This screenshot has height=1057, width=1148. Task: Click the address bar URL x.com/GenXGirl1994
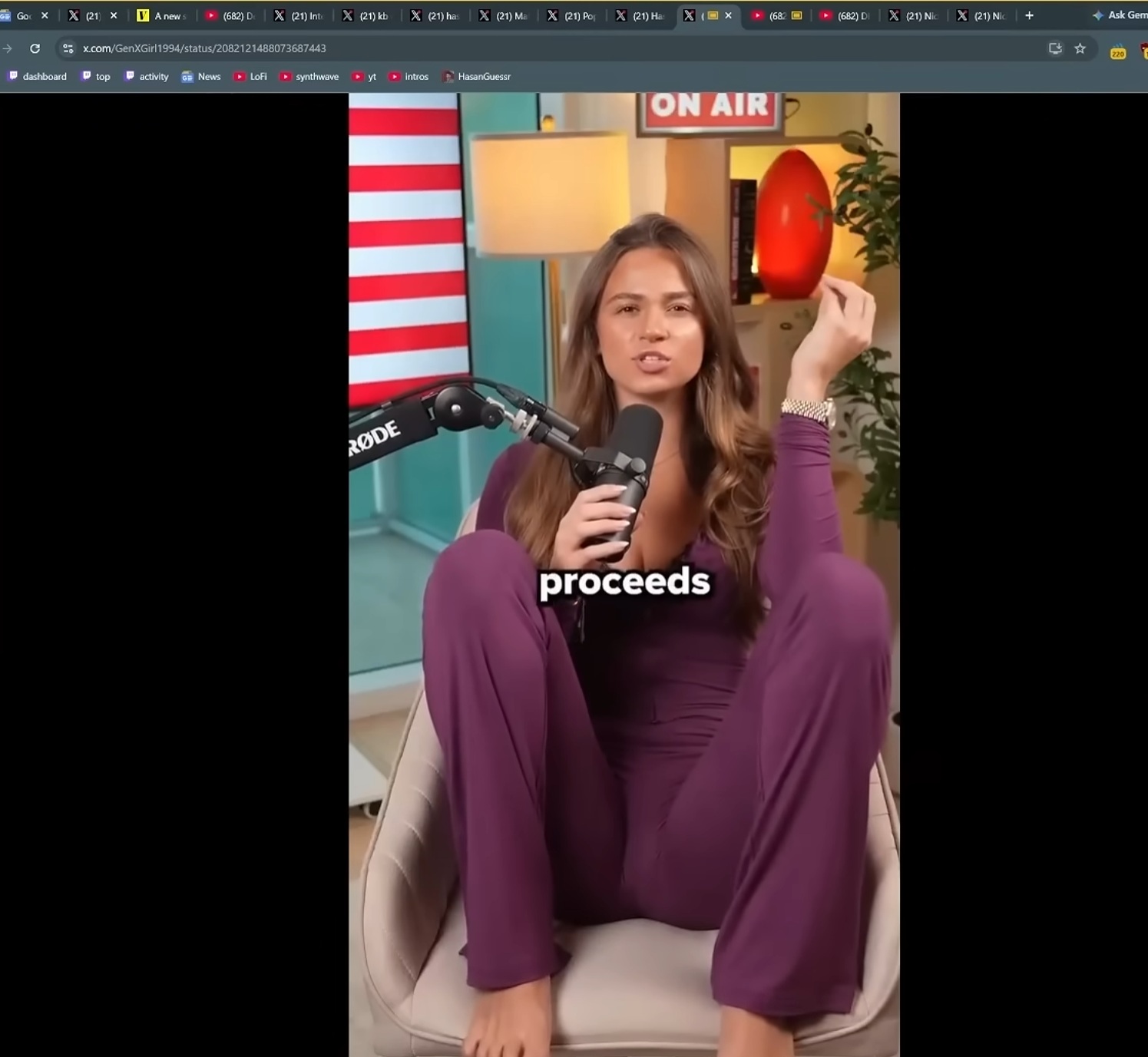click(x=204, y=48)
